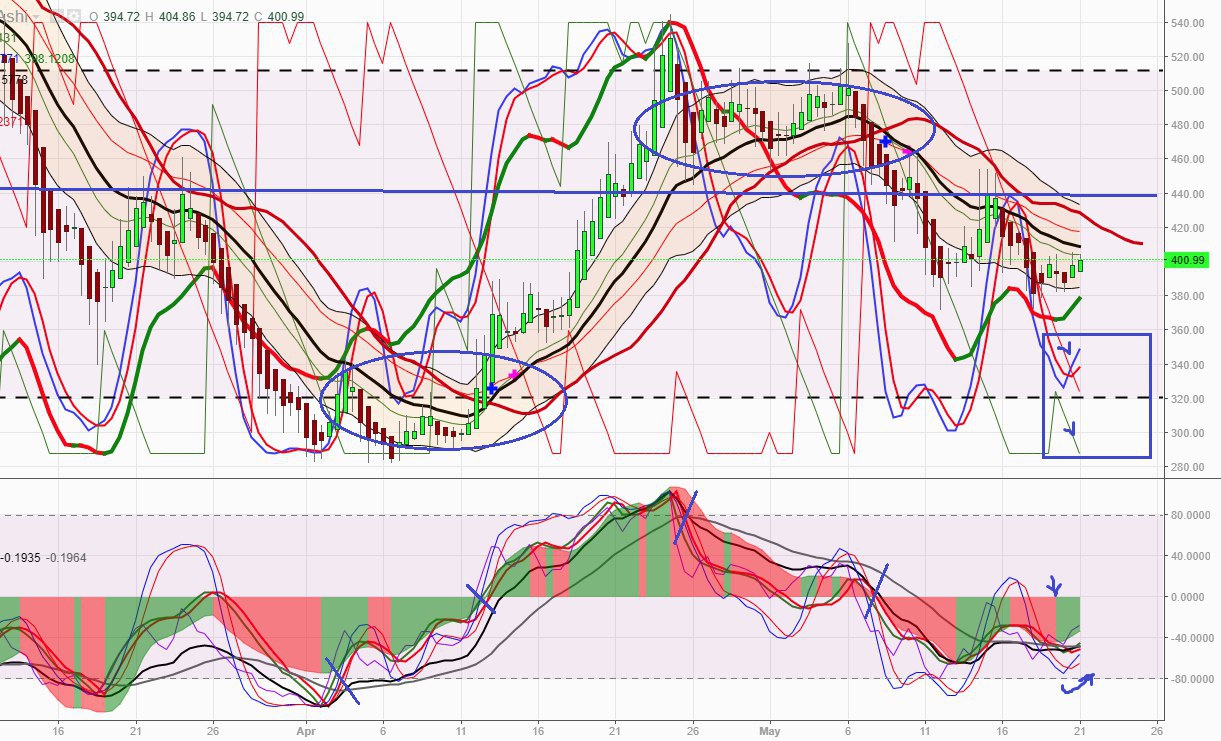The height and width of the screenshot is (741, 1221).
Task: Click the 80.0000 oscillator axis label
Action: tap(1193, 516)
